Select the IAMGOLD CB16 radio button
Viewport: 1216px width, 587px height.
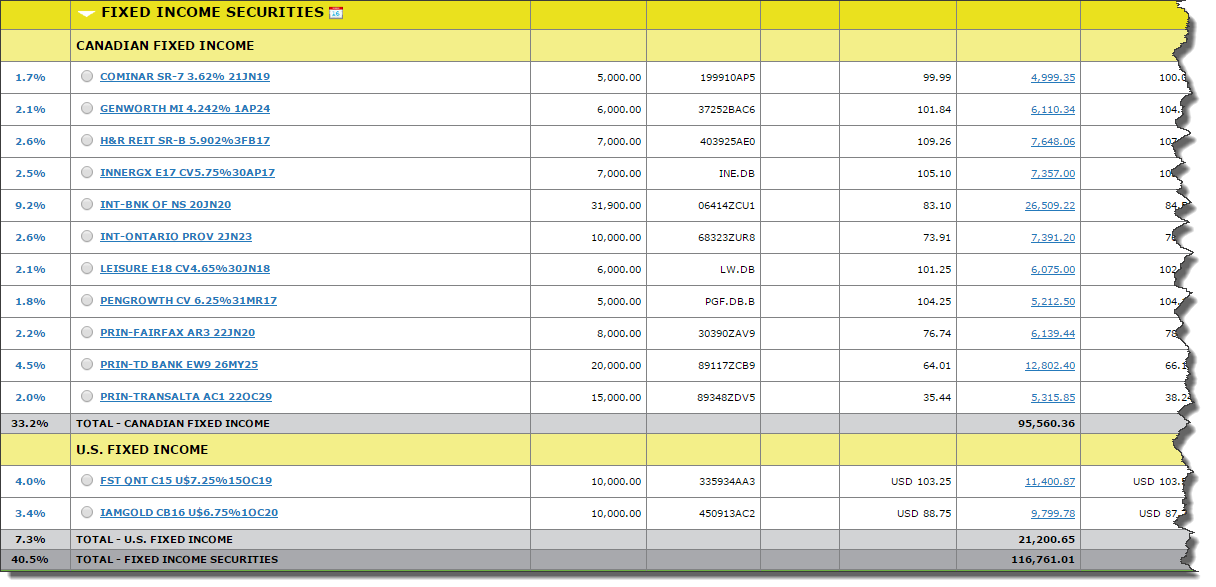pos(87,513)
